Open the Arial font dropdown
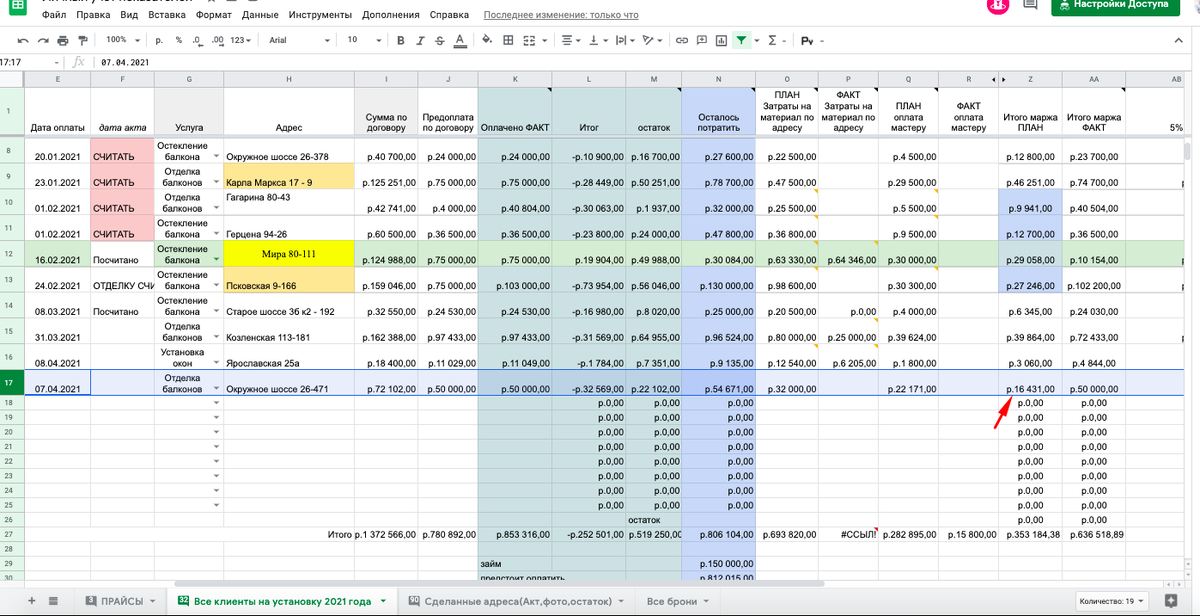Image resolution: width=1200 pixels, height=616 pixels. (x=299, y=40)
